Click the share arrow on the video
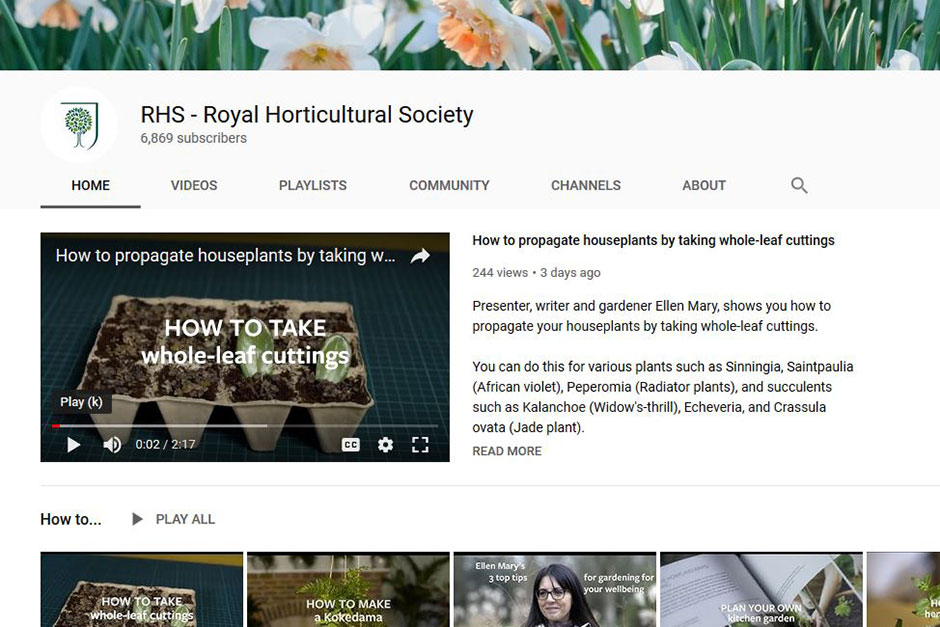Screen dimensions: 940x627 tap(420, 256)
